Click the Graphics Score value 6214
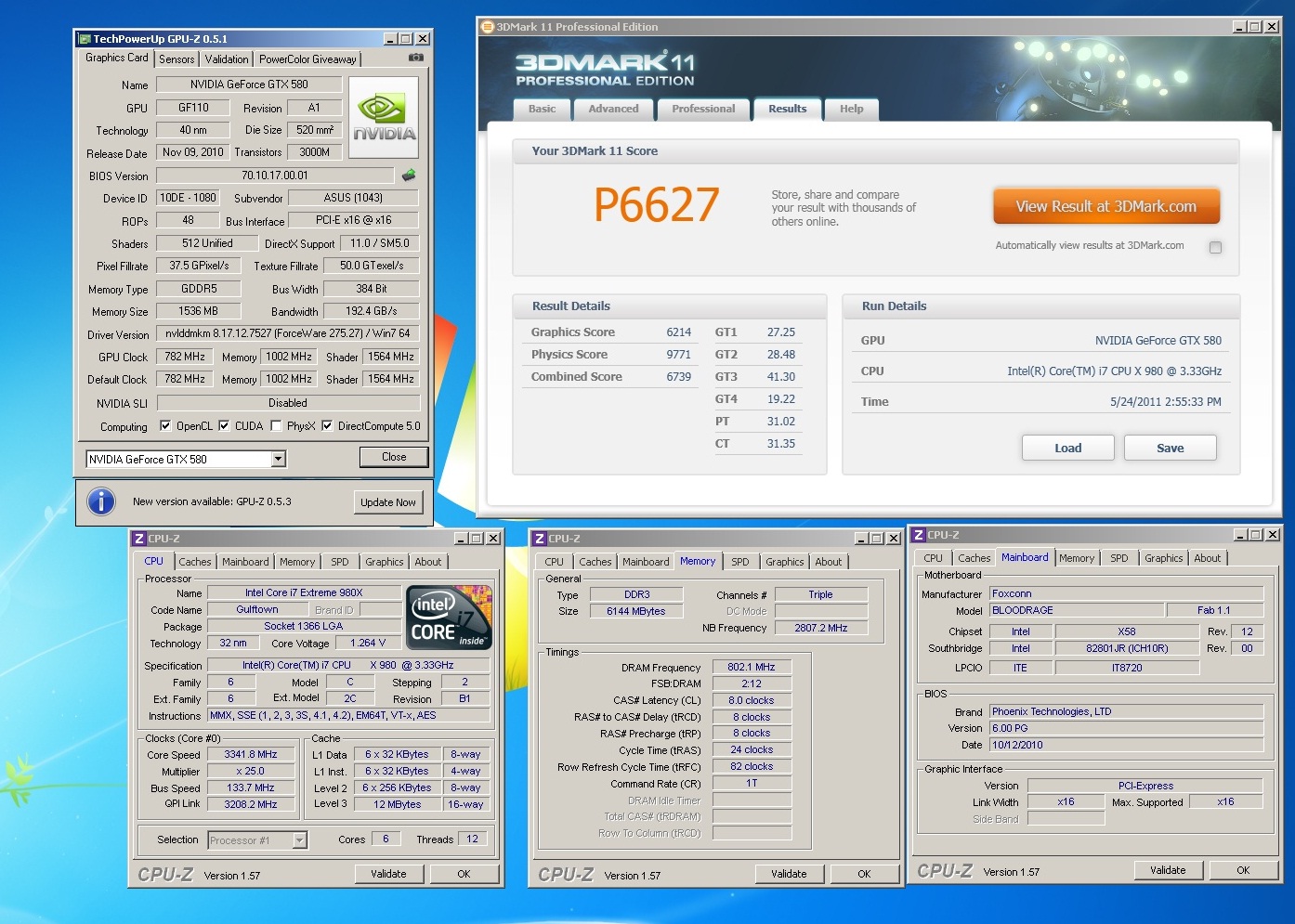 (679, 332)
